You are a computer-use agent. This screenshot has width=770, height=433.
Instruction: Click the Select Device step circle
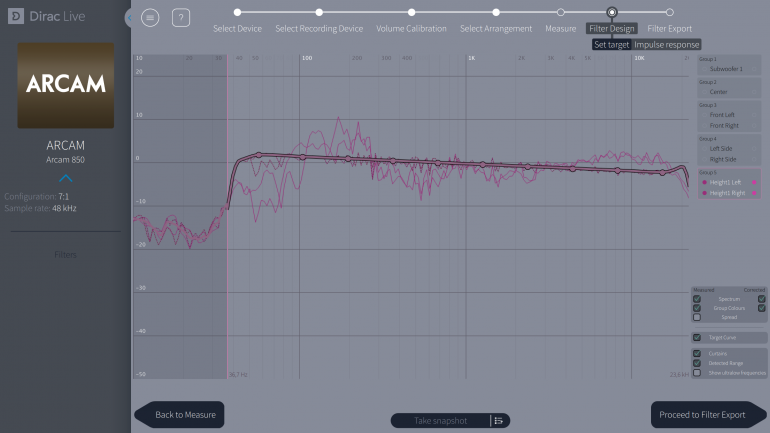237,12
